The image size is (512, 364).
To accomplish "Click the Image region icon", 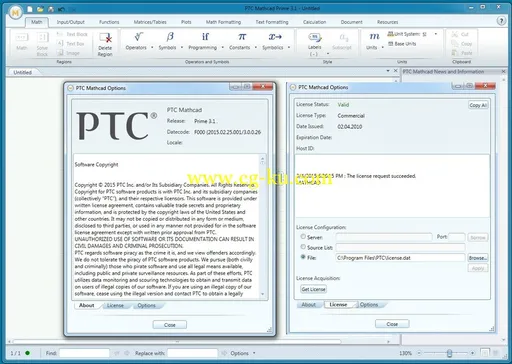I will tap(60, 53).
